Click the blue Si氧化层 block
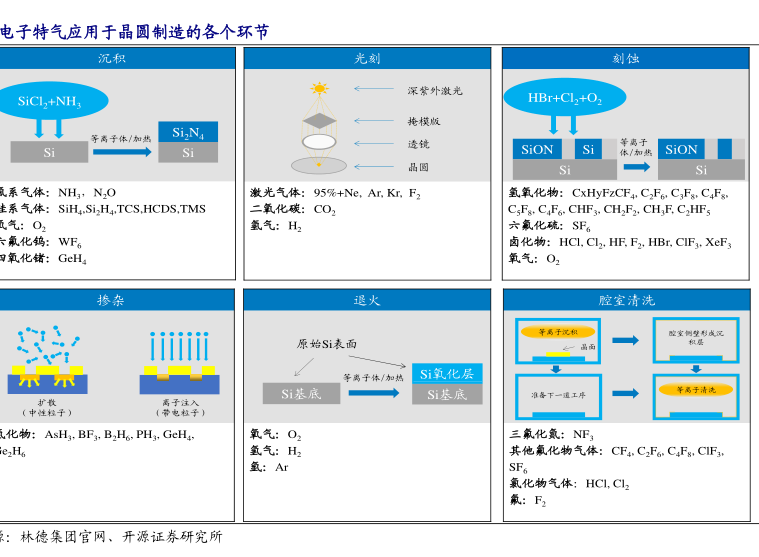This screenshot has width=759, height=557. pos(447,373)
